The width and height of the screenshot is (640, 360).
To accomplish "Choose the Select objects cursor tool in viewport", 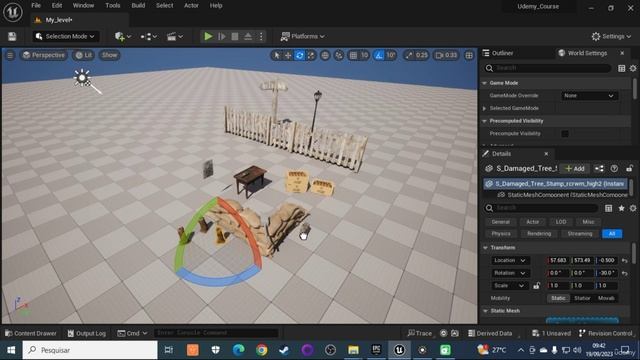I will [277, 55].
